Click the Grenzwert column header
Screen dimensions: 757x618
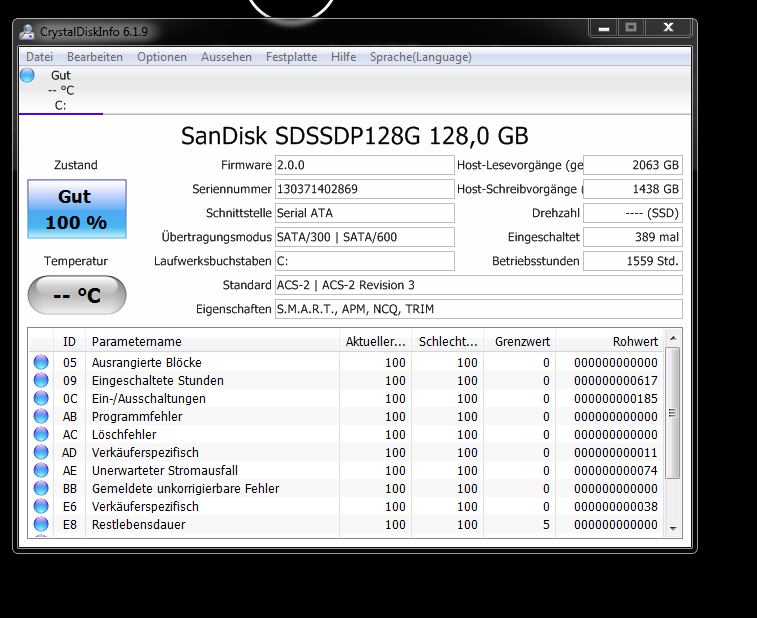point(520,341)
